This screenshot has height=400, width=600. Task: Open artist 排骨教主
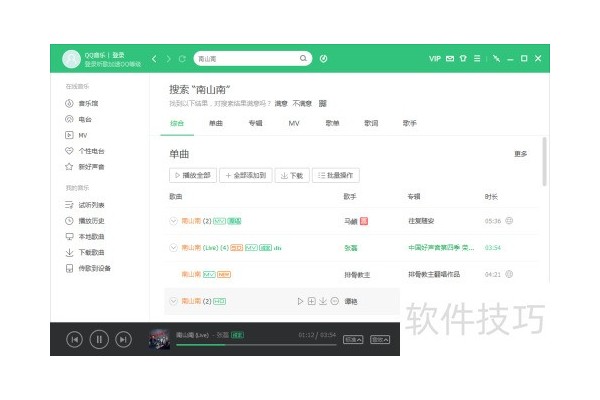pos(357,275)
